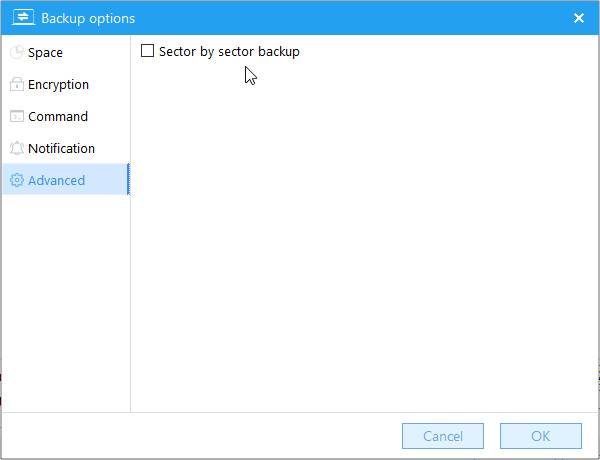600x460 pixels.
Task: Click the Backup options title text
Action: (88, 18)
